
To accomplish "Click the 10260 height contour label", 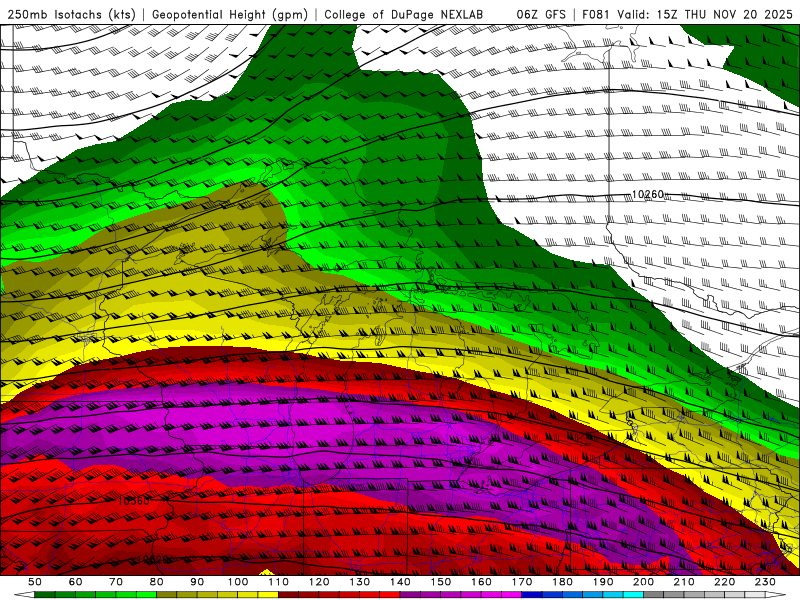I will point(647,194).
